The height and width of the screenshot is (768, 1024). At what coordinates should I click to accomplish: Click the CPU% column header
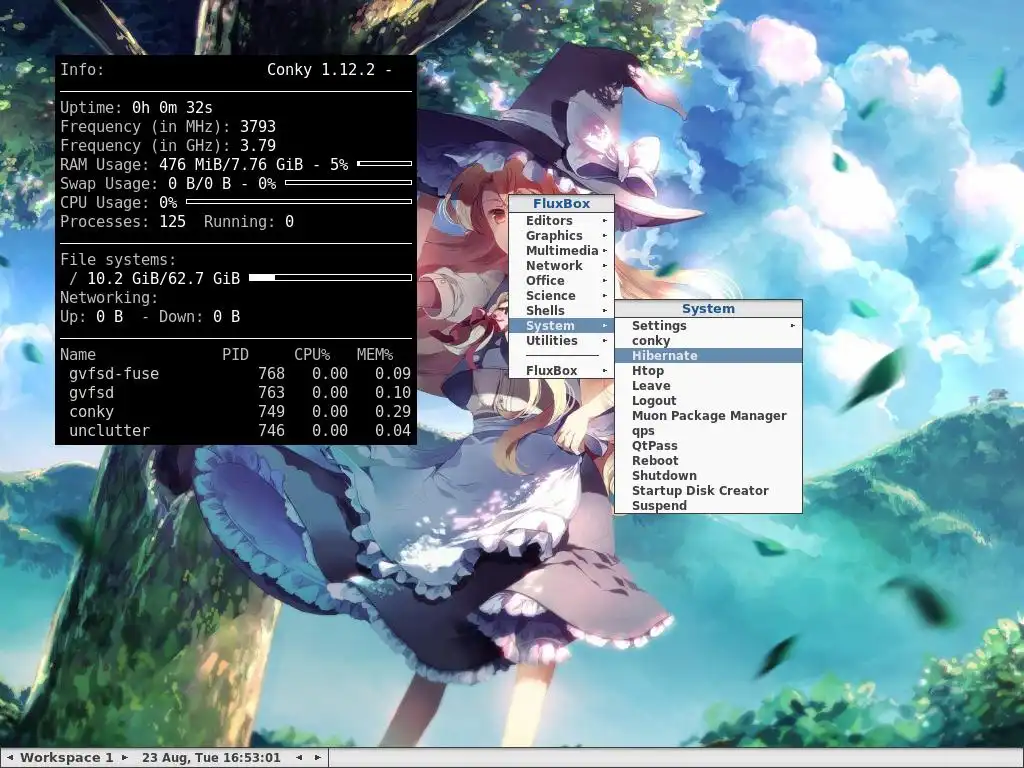[312, 355]
